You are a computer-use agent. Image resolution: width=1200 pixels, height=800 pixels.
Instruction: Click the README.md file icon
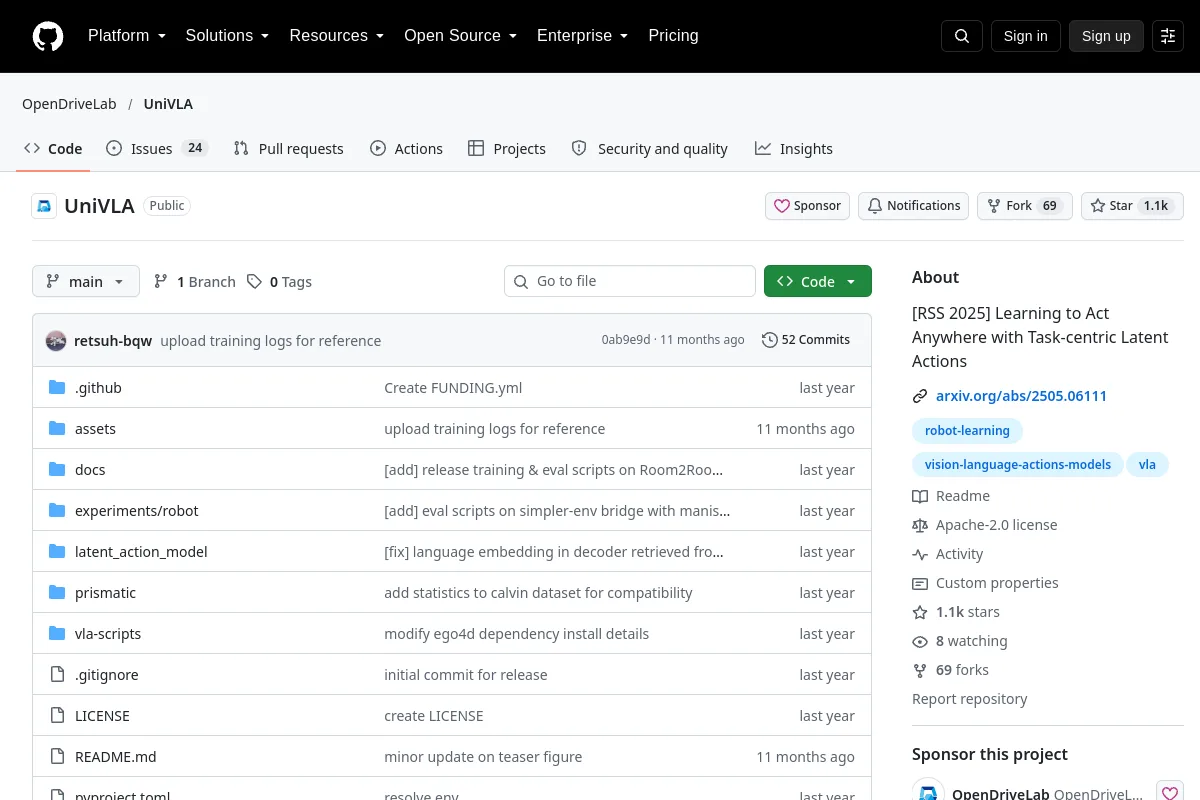click(57, 757)
